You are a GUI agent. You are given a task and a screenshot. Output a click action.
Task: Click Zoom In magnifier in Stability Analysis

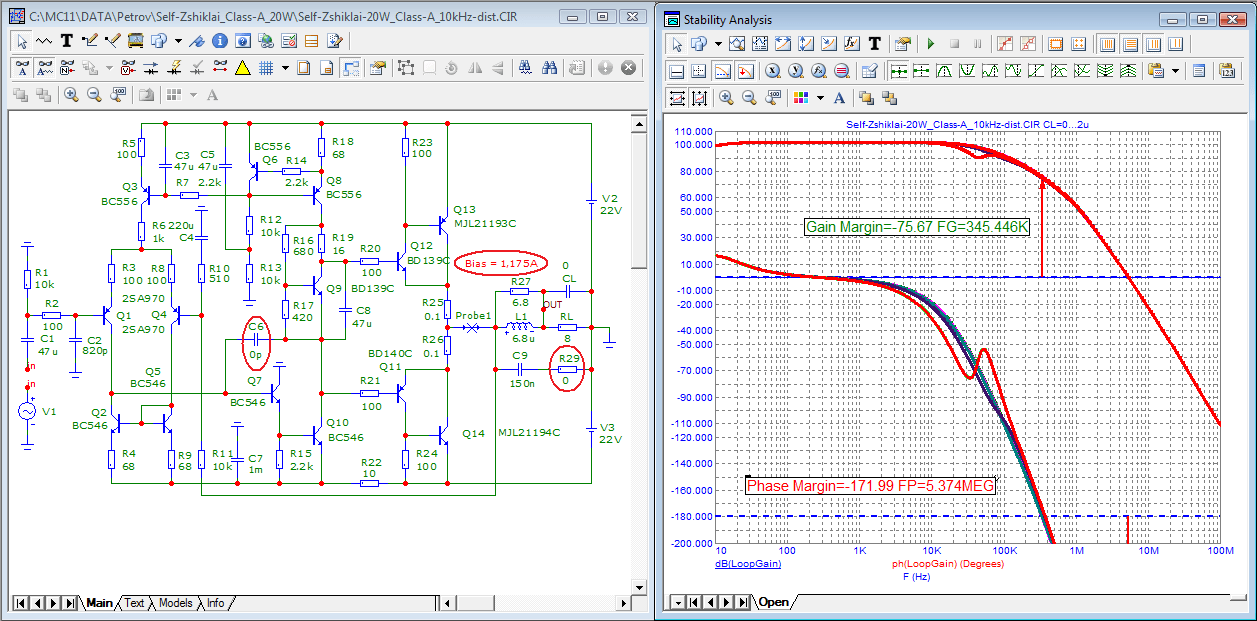tap(726, 98)
